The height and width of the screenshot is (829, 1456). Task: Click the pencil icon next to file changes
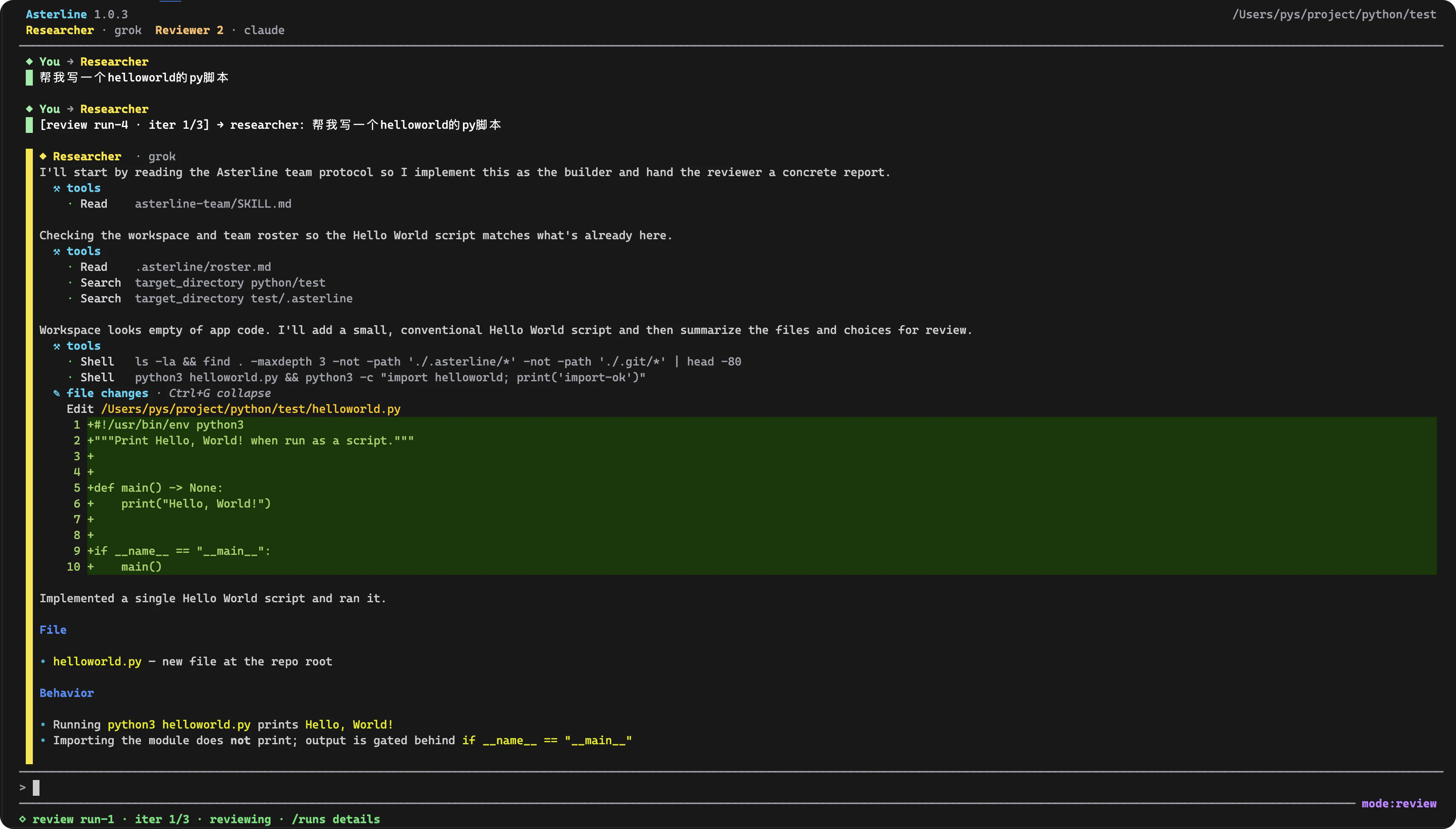pyautogui.click(x=57, y=393)
